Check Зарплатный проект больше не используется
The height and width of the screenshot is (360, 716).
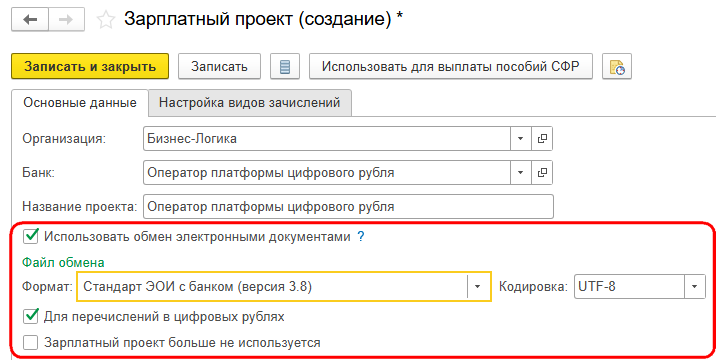coord(31,343)
